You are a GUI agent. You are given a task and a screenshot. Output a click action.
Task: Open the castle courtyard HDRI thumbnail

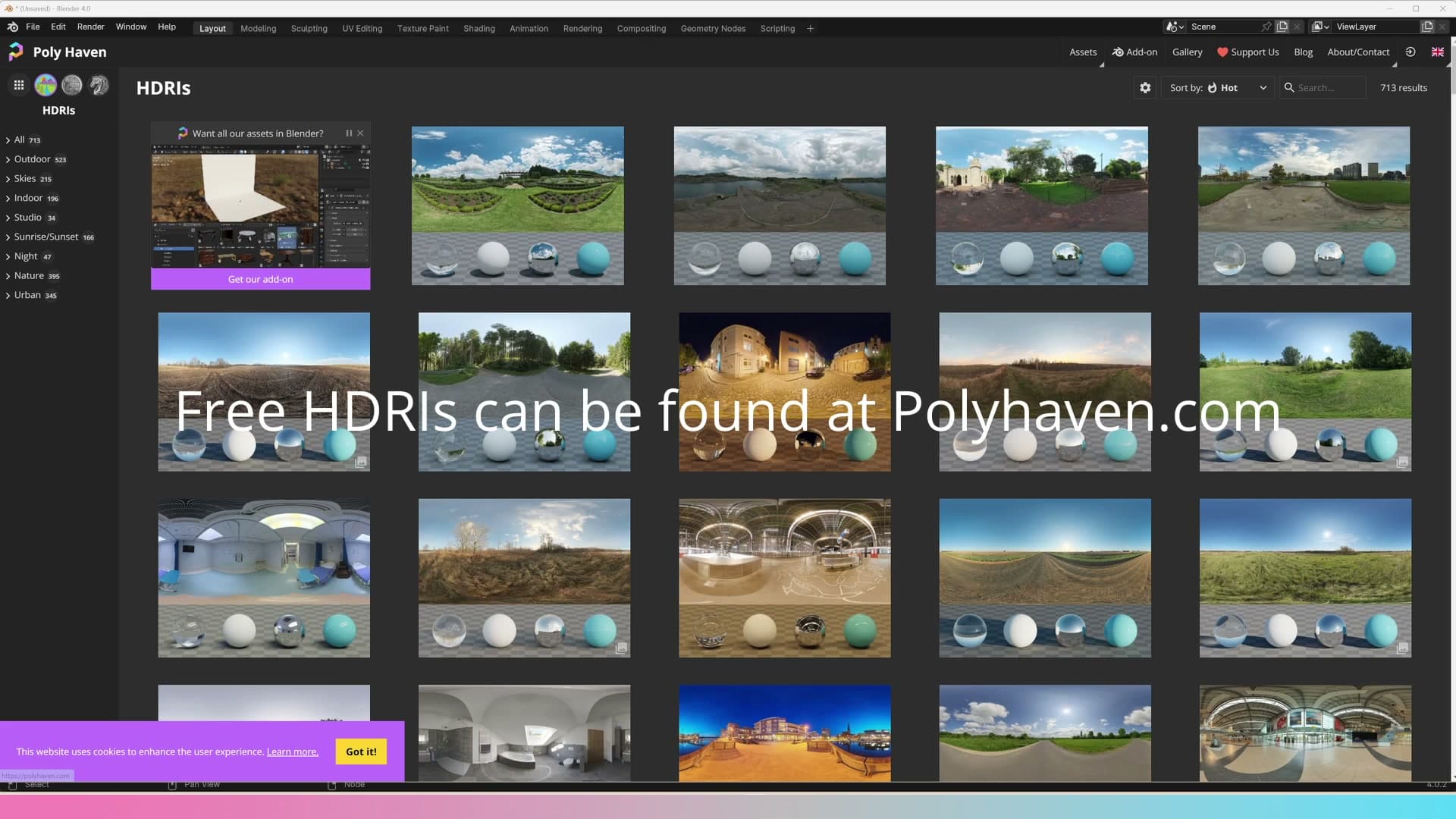point(1042,206)
